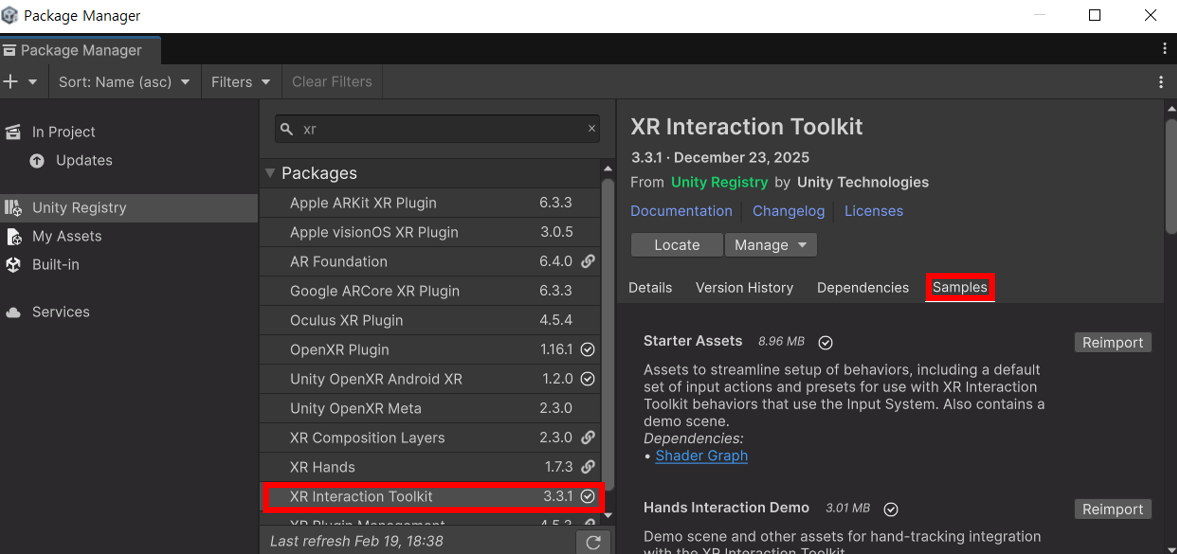Reimport the Hands Interaction Demo sample

[1112, 510]
